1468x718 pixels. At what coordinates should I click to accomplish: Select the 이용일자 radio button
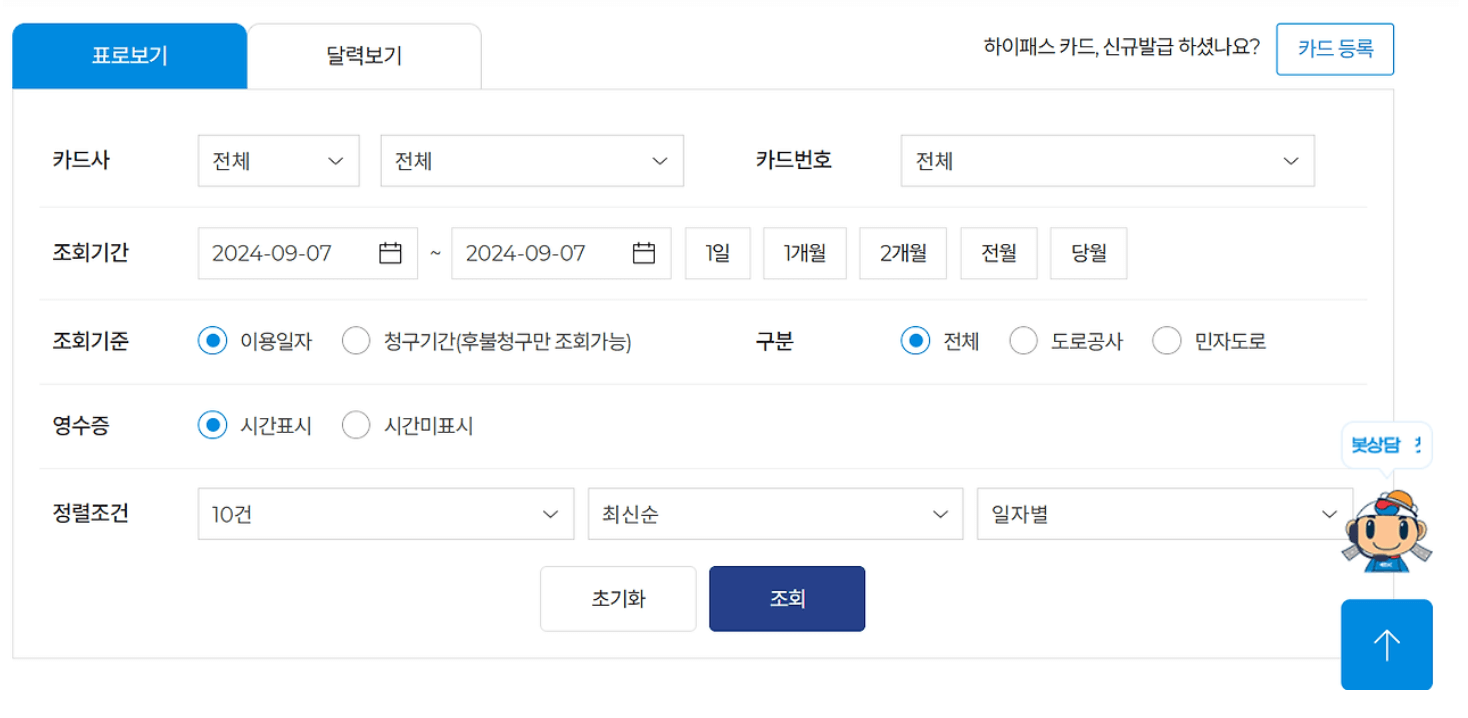pyautogui.click(x=212, y=340)
